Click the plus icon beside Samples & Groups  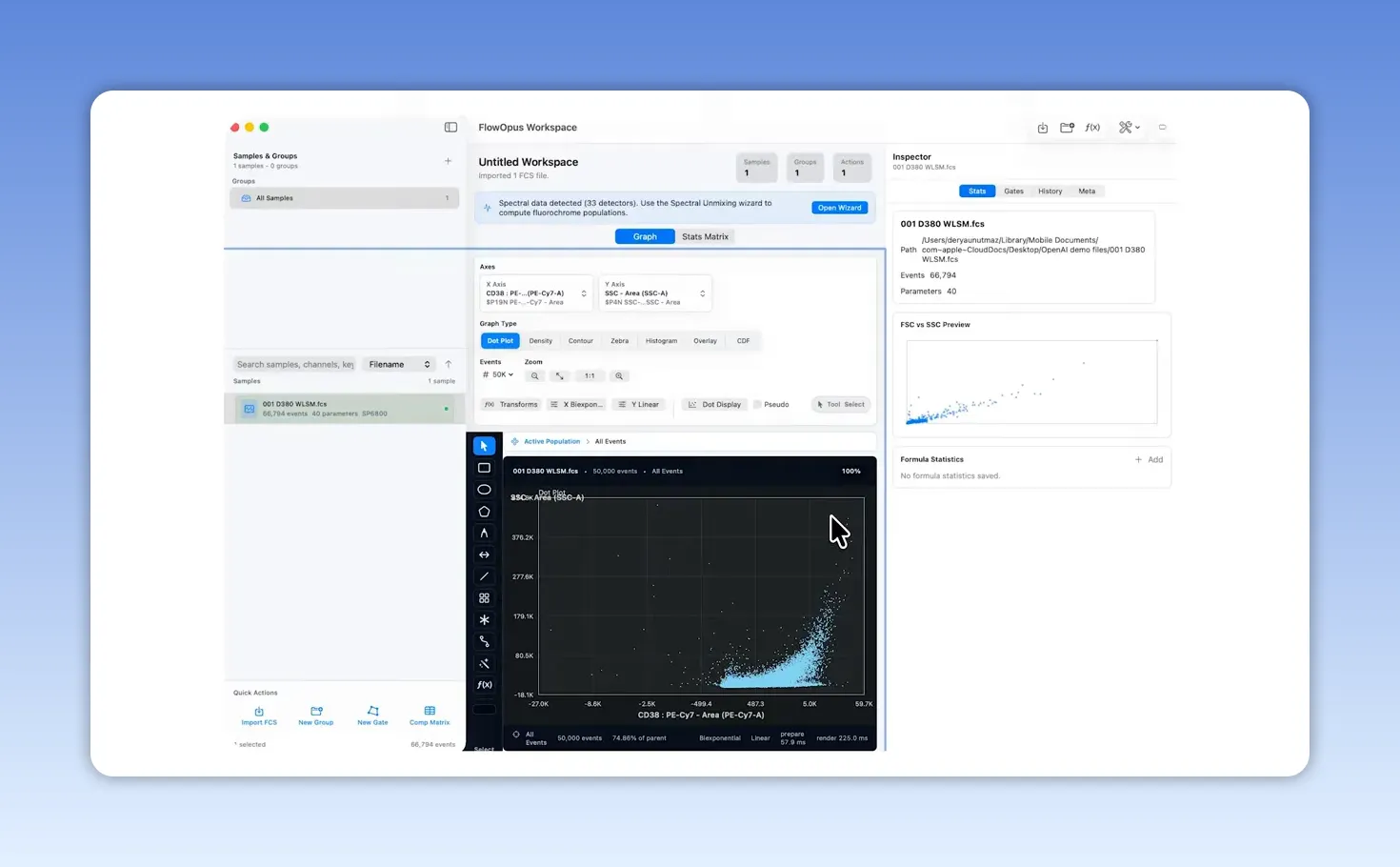(448, 161)
